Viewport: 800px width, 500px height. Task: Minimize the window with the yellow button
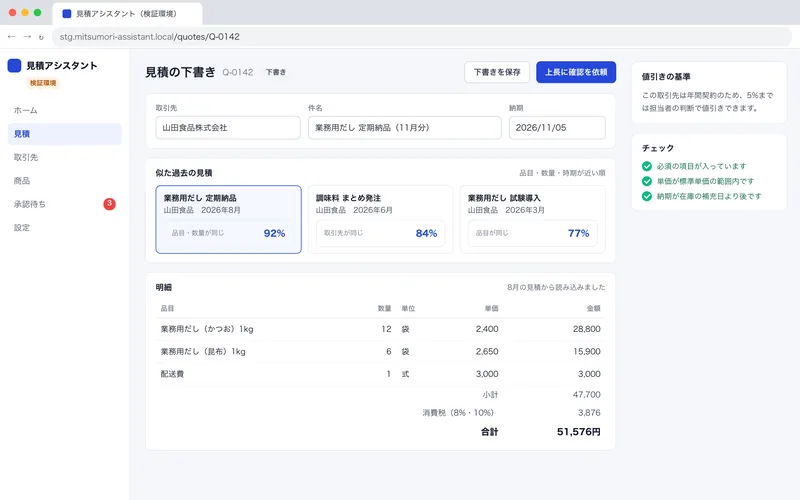tap(25, 13)
